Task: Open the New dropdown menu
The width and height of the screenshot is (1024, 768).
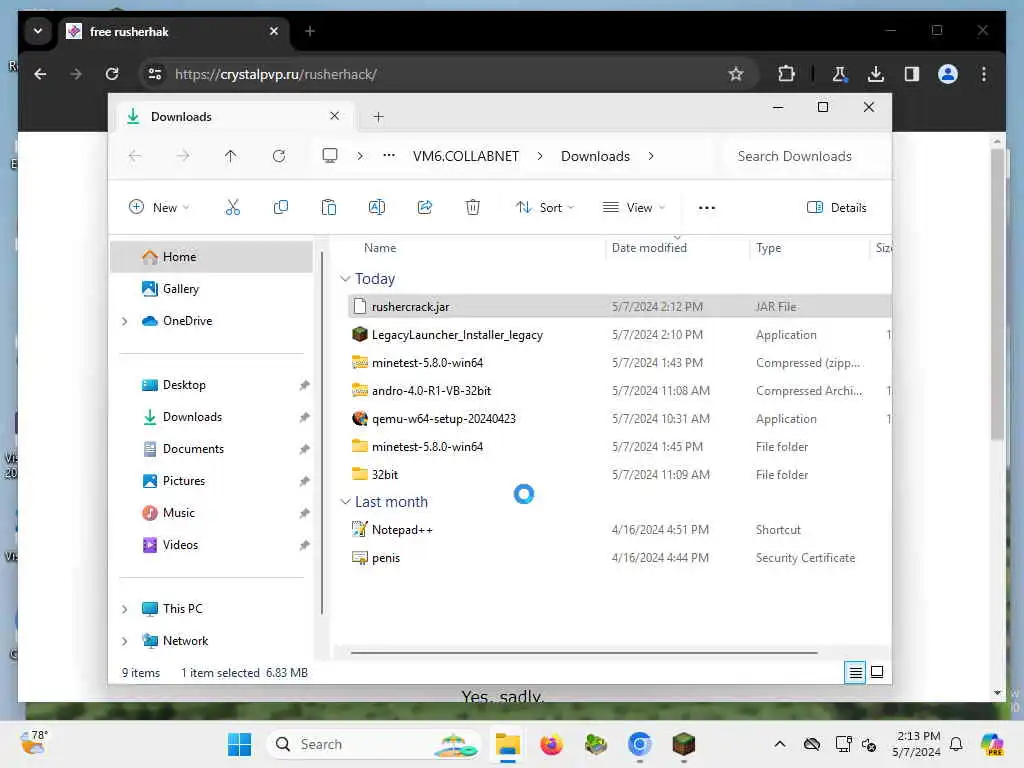Action: tap(159, 208)
